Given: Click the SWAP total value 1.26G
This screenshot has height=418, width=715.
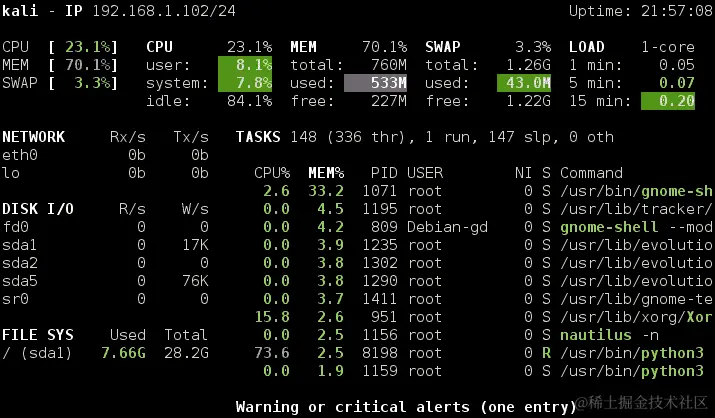Looking at the screenshot, I should click(528, 65).
